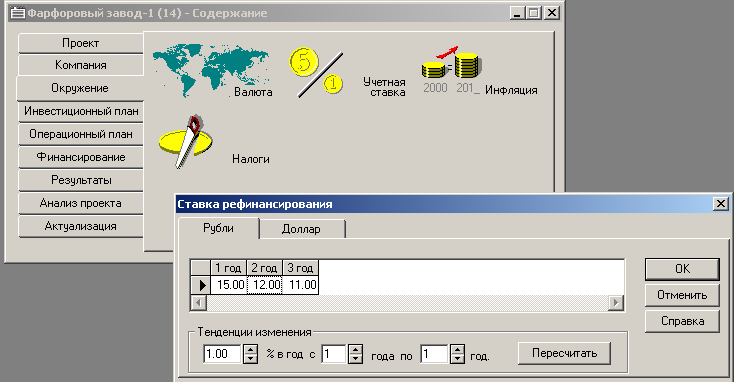Open the Валюта world map icon
Image resolution: width=734 pixels, height=382 pixels.
tap(211, 70)
